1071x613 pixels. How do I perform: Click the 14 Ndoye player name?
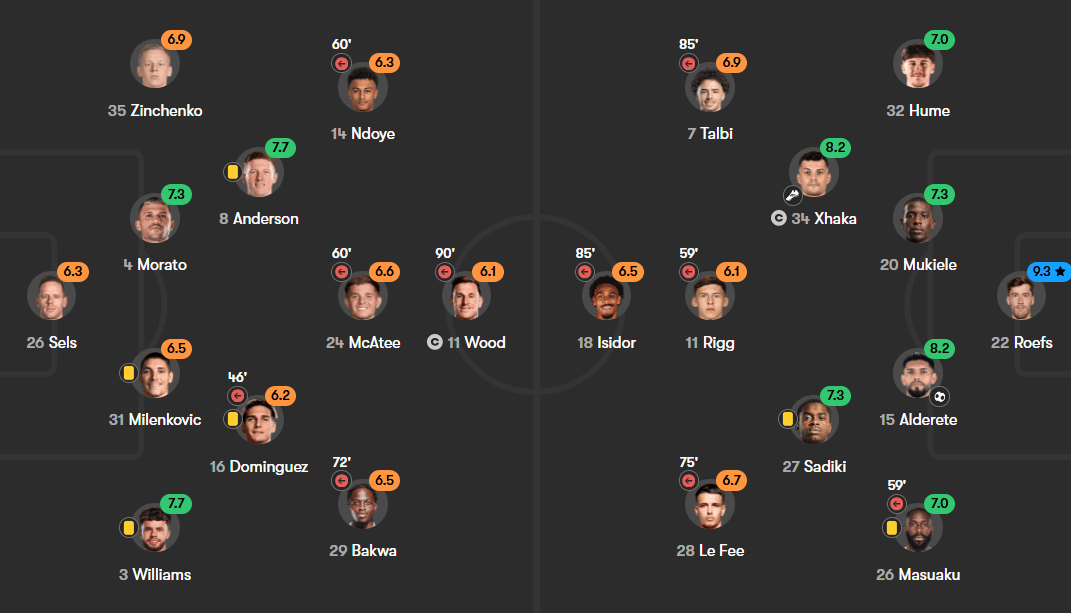[x=363, y=133]
